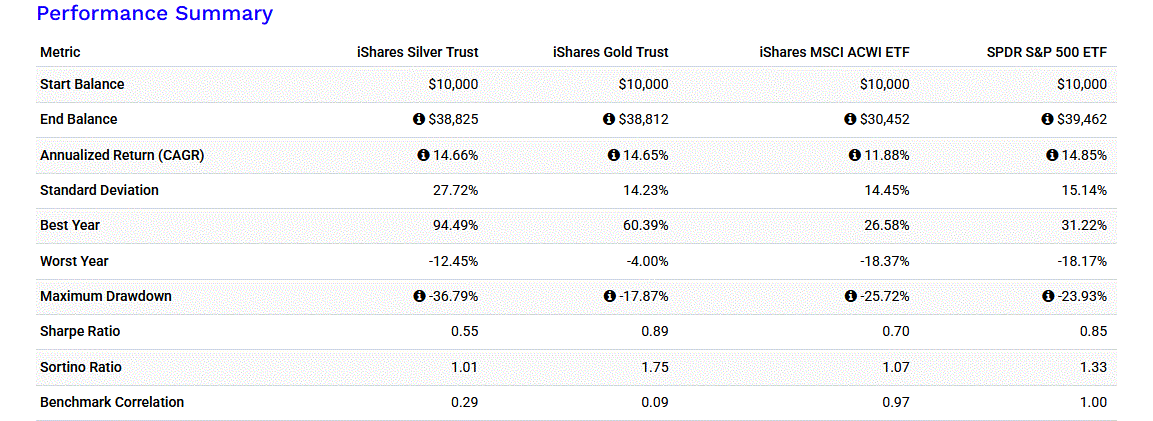Screen dimensions: 1153x421
Task: Click info icon beside 14.66% annualized return
Action: point(423,155)
